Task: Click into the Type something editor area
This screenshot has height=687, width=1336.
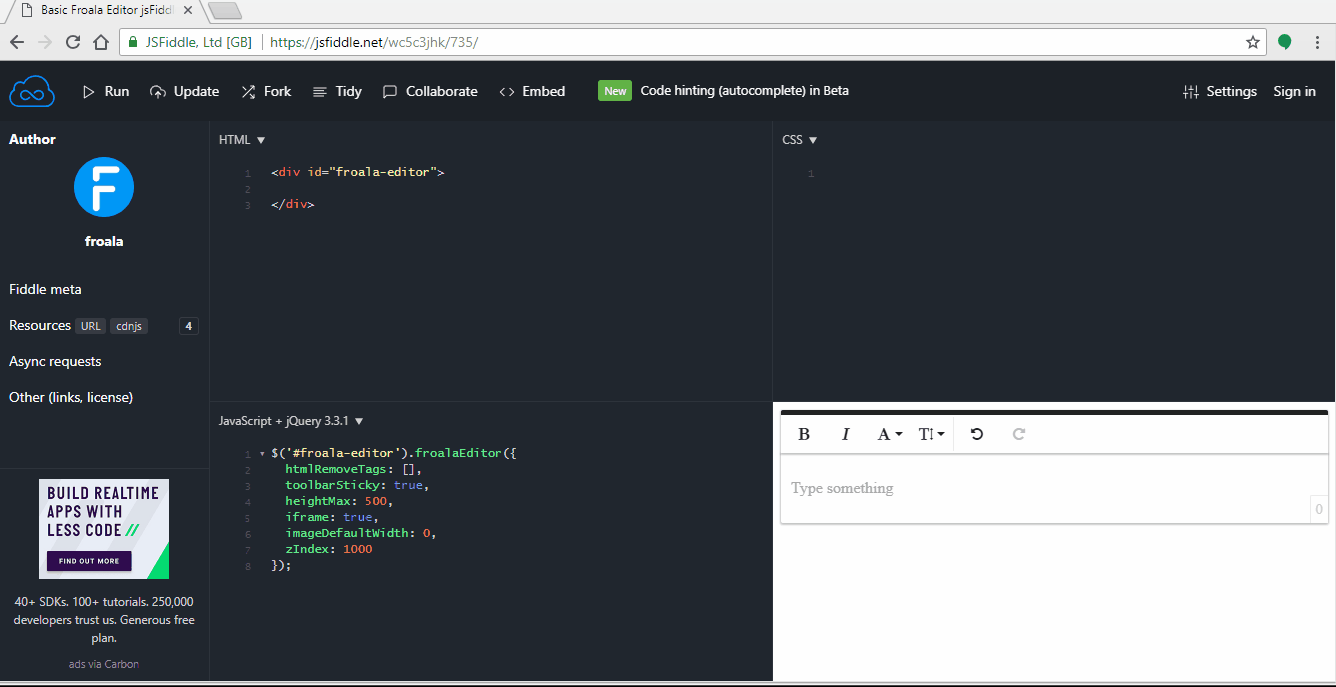Action: (x=1054, y=489)
